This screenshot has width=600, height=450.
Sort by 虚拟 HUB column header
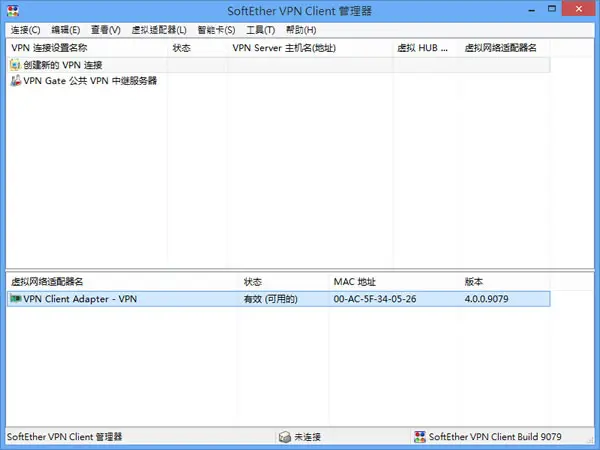point(426,48)
